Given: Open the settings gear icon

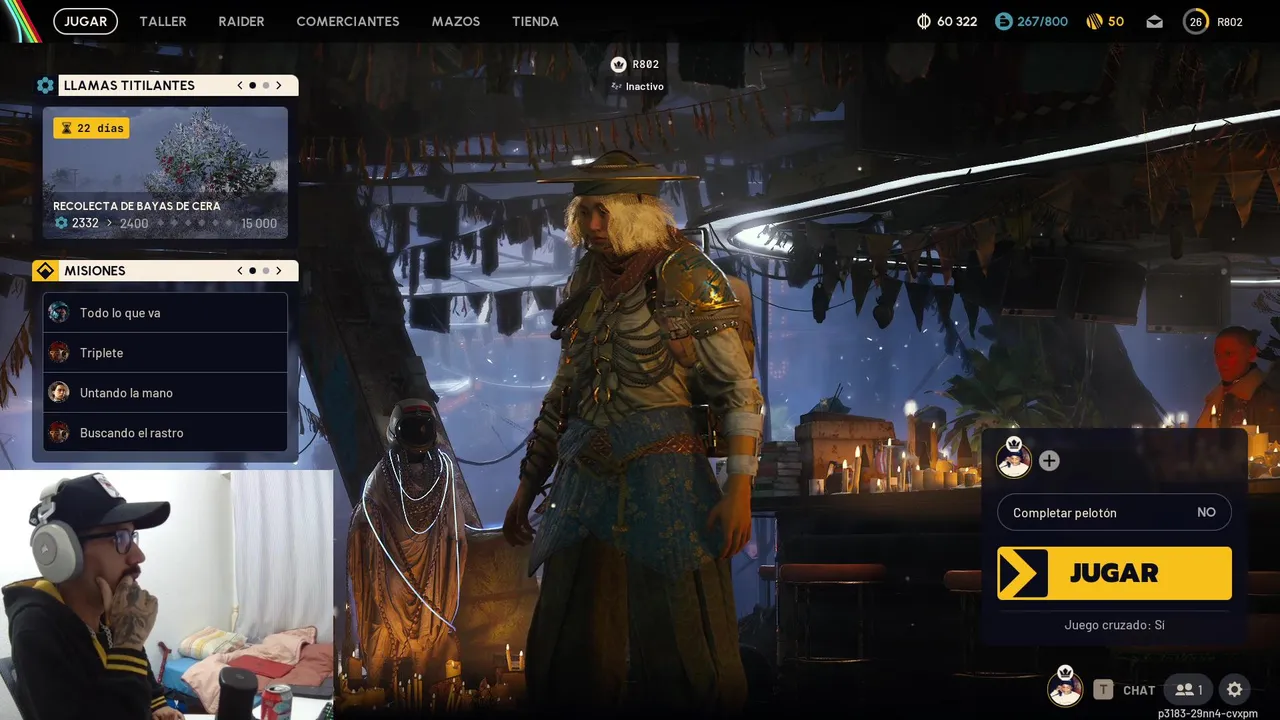Looking at the screenshot, I should (x=1235, y=689).
